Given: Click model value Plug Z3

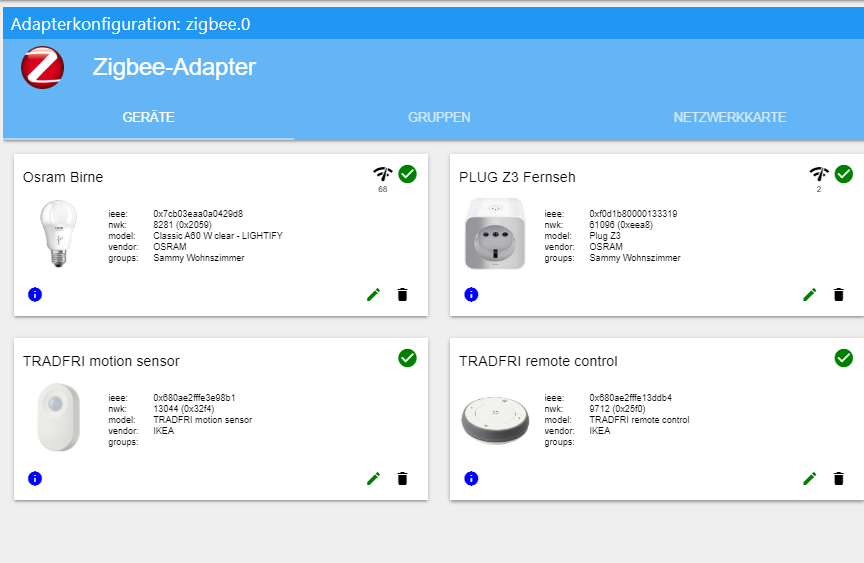Looking at the screenshot, I should (604, 236).
